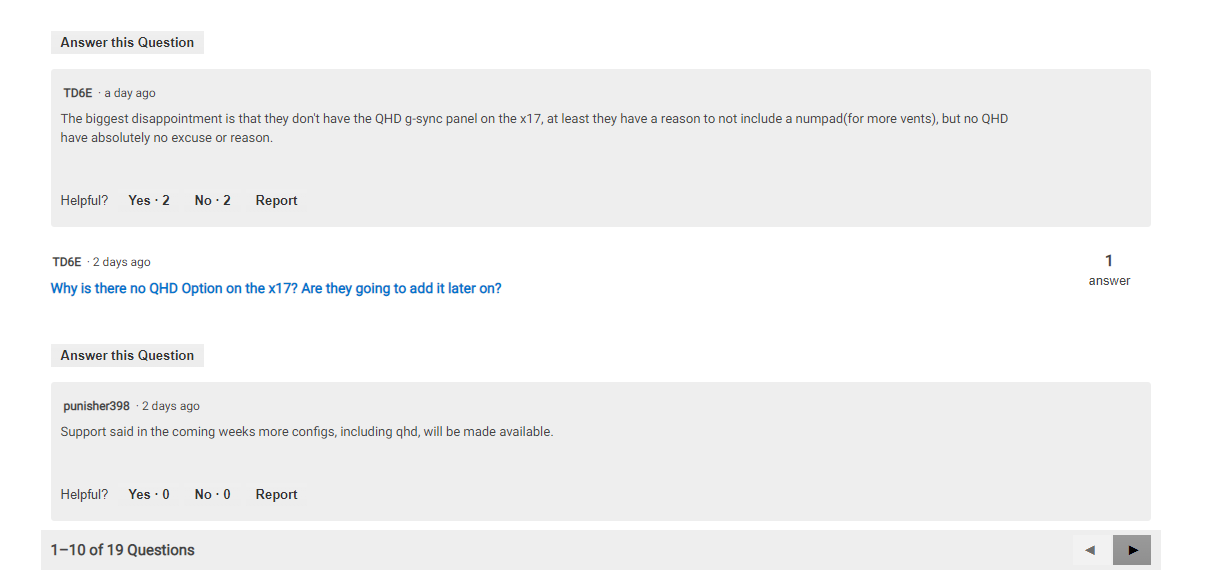1219x588 pixels.
Task: Vote Yes on TD6E's answer
Action: point(149,200)
